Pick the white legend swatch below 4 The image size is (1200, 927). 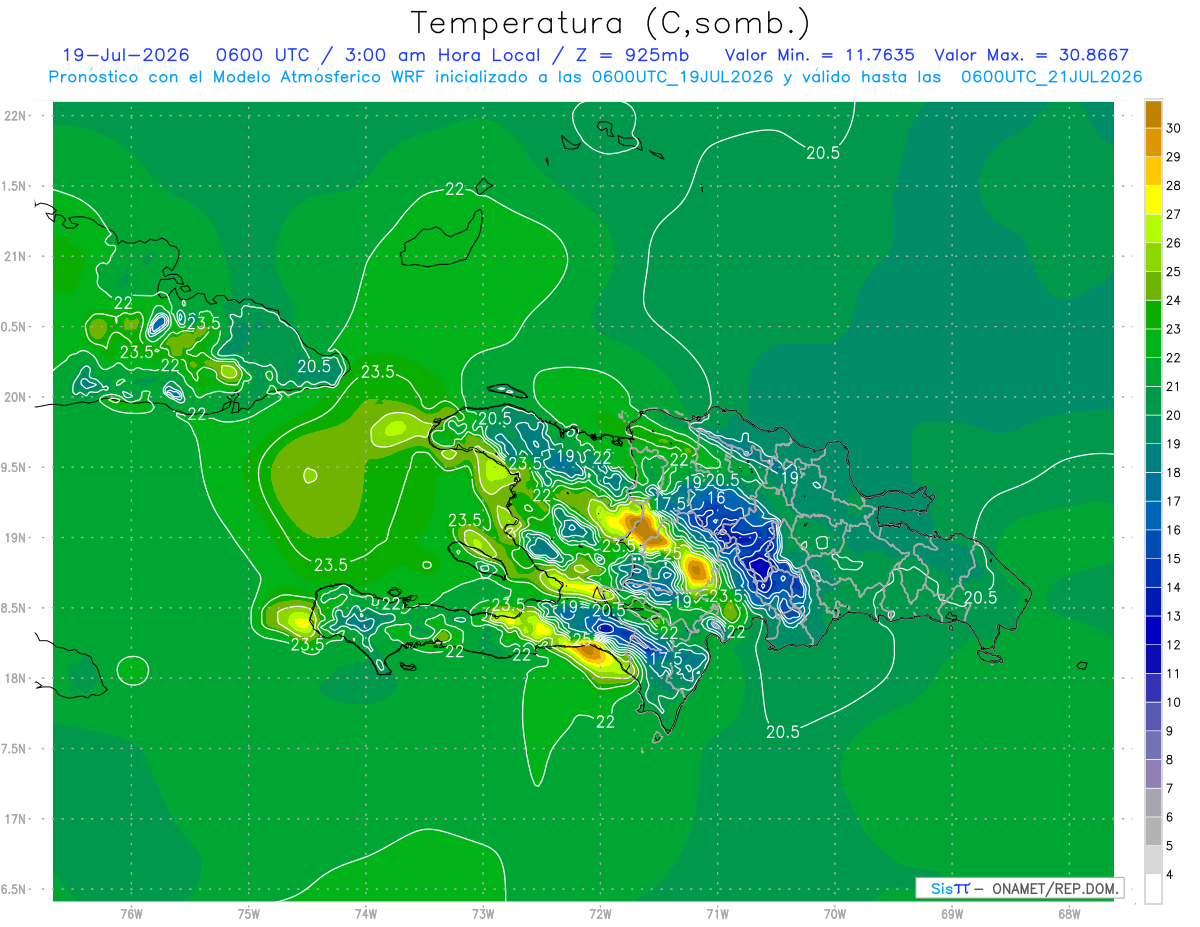tap(1153, 889)
